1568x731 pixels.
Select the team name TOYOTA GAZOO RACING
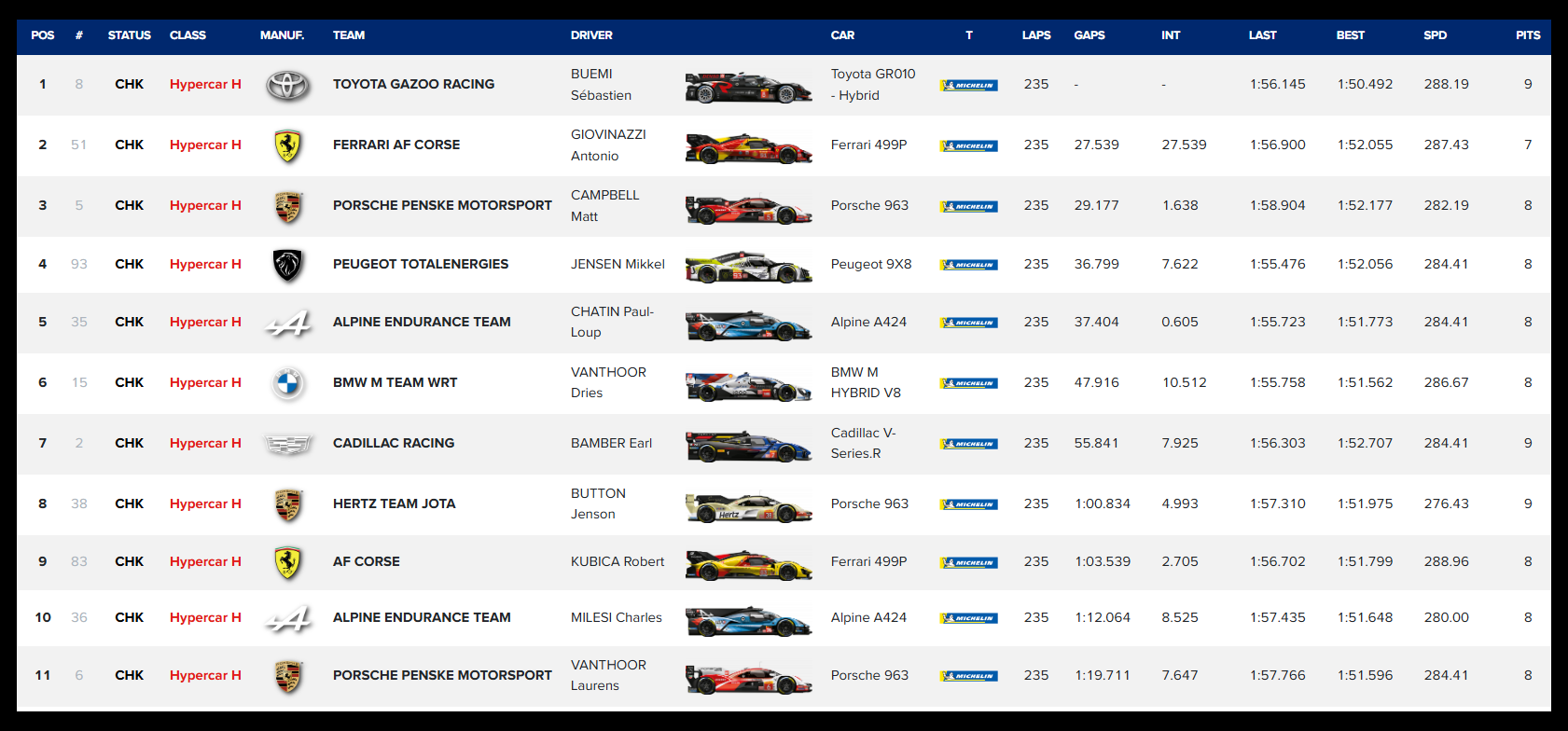tap(414, 85)
